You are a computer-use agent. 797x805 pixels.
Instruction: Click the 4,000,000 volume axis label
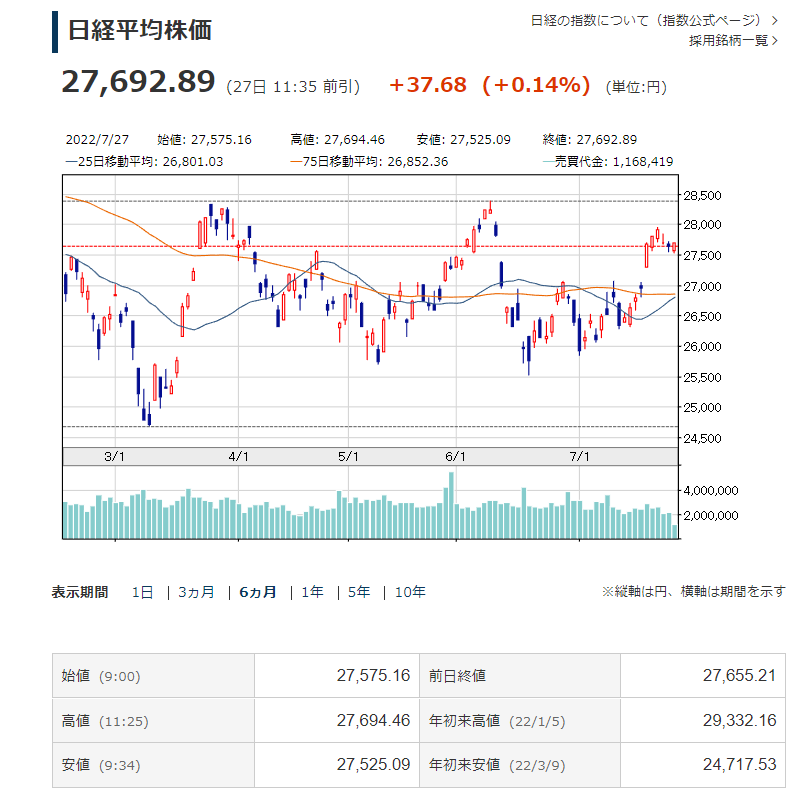tap(711, 490)
